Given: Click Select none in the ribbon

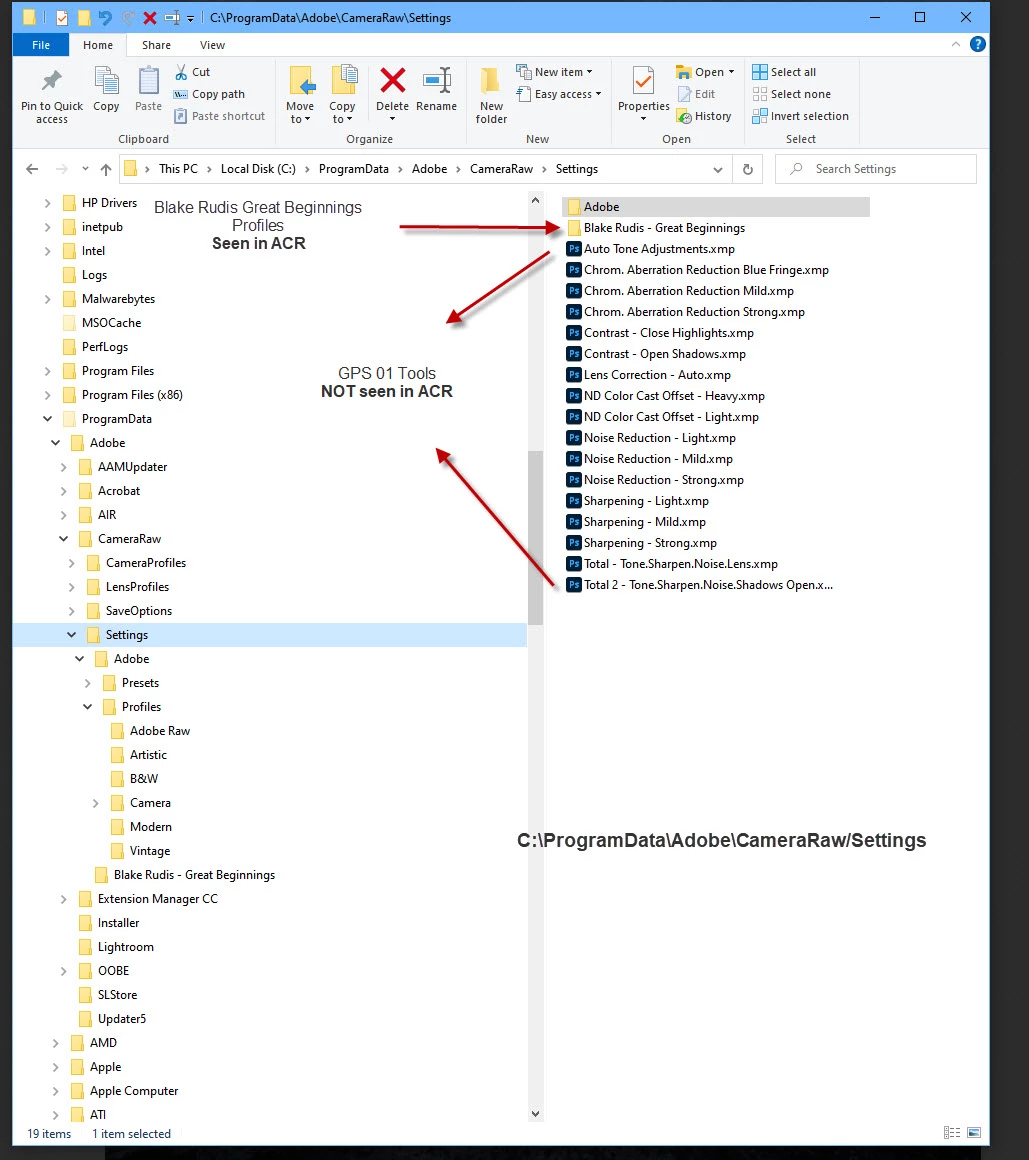Looking at the screenshot, I should [792, 94].
